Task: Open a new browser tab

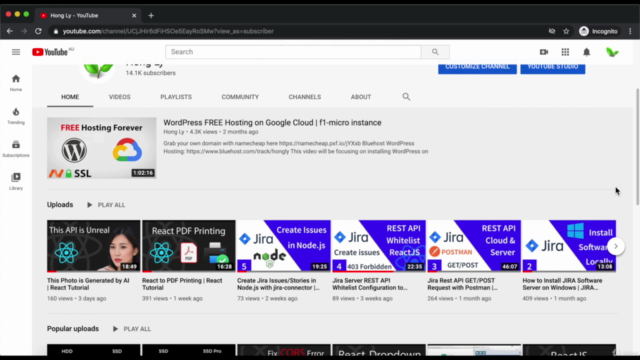Action: tap(151, 16)
